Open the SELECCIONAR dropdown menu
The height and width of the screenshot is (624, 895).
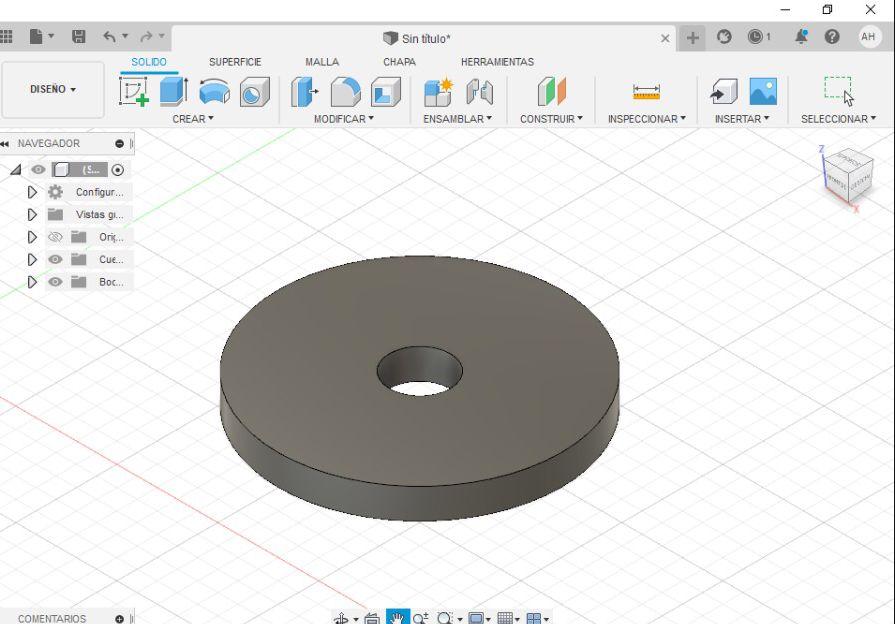(x=838, y=119)
